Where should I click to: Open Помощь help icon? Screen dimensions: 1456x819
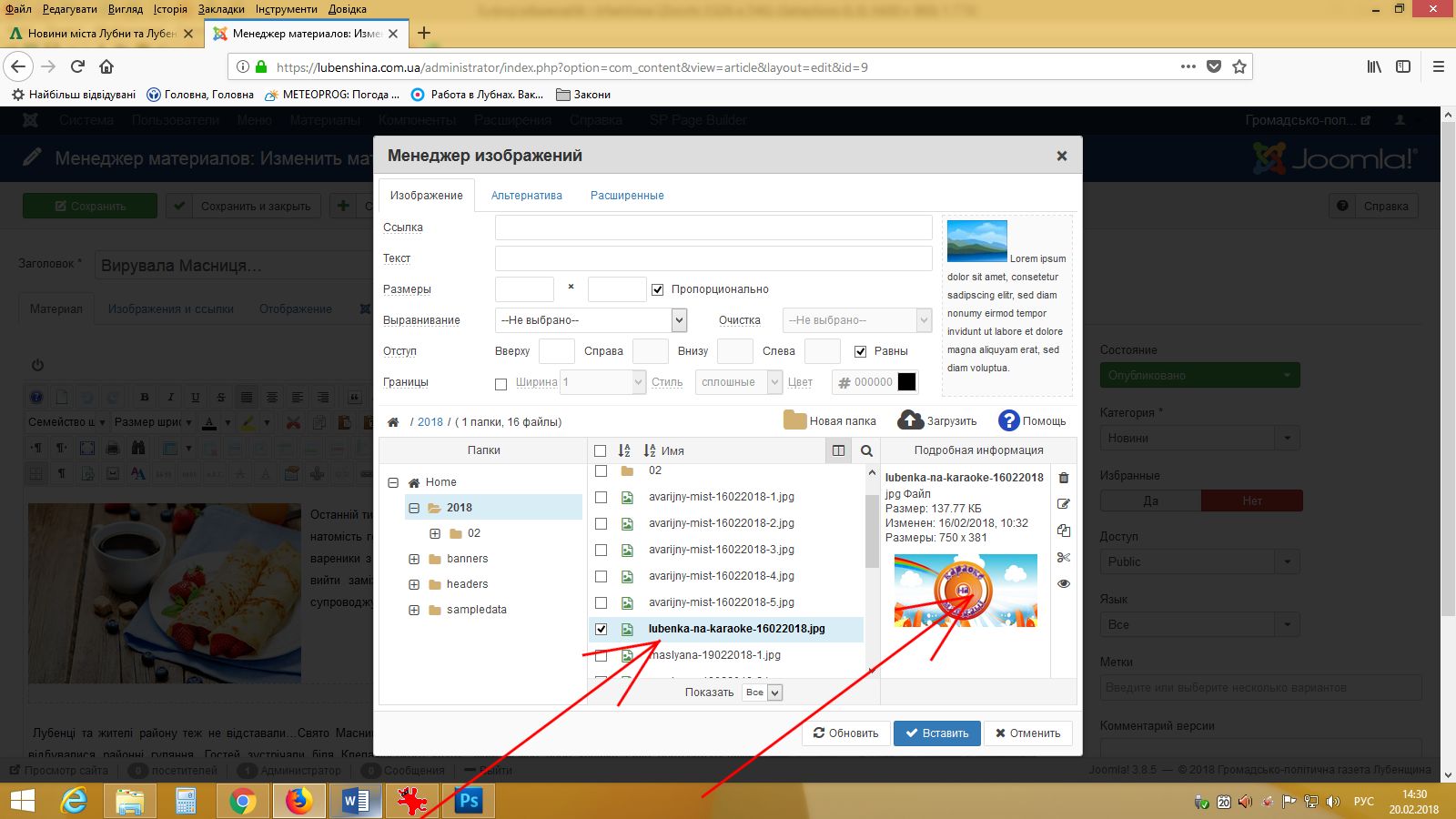pyautogui.click(x=1032, y=420)
